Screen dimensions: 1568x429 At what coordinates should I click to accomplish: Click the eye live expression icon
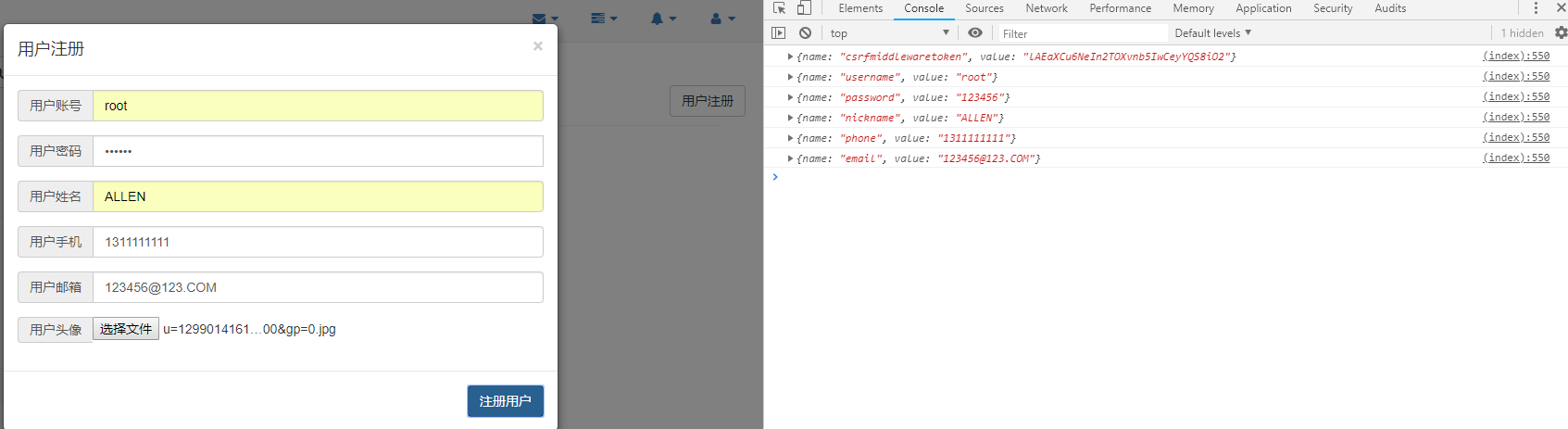(975, 33)
